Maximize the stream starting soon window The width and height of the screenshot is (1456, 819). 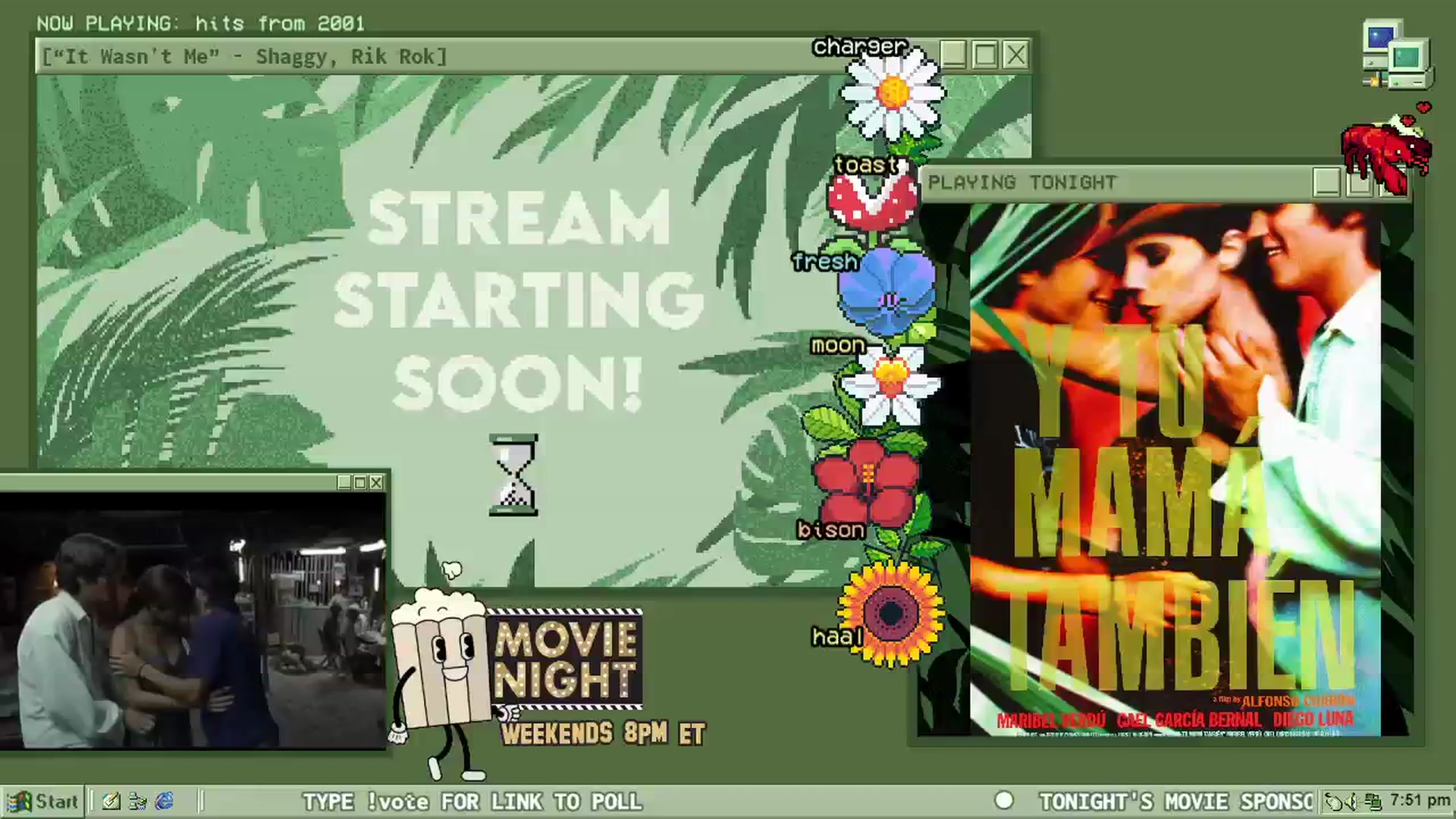click(x=985, y=55)
